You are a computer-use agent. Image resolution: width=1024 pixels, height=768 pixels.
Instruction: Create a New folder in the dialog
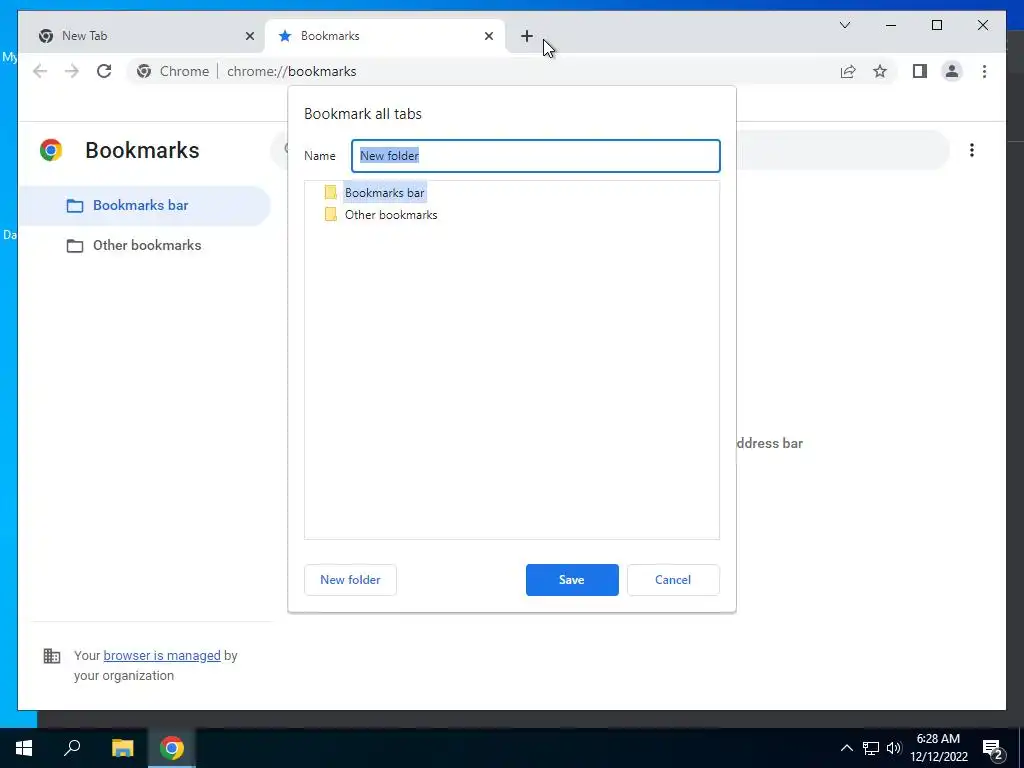pos(350,579)
